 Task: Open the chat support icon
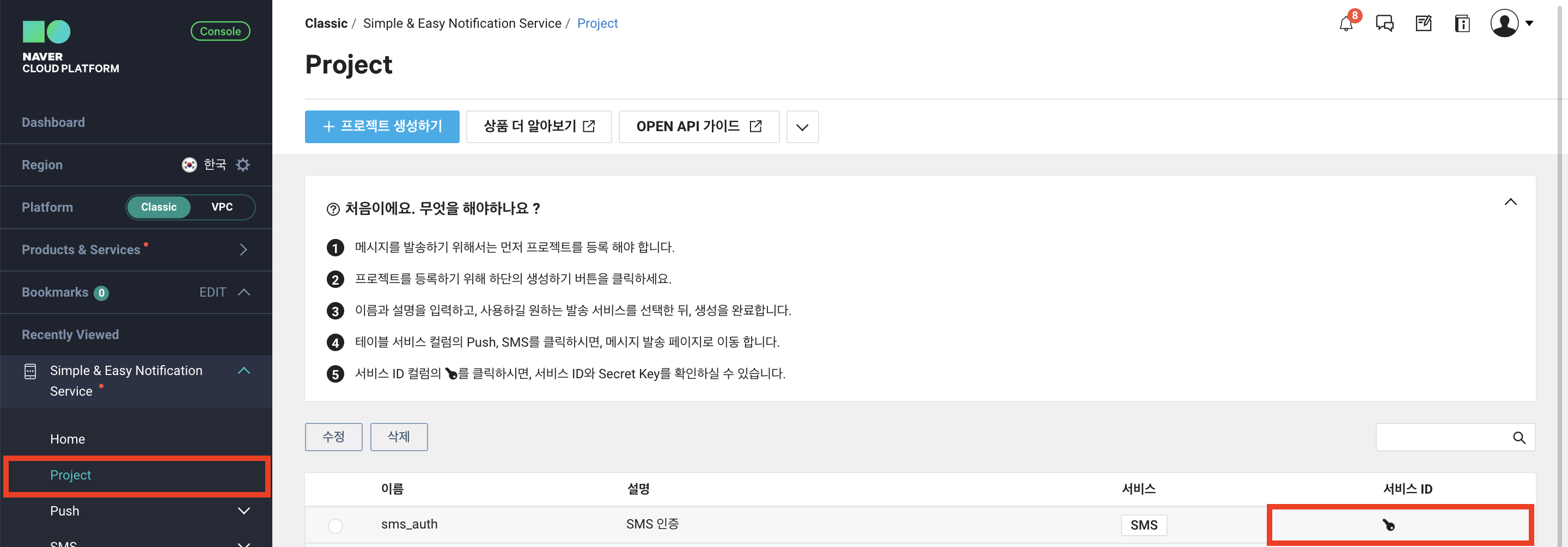tap(1384, 24)
